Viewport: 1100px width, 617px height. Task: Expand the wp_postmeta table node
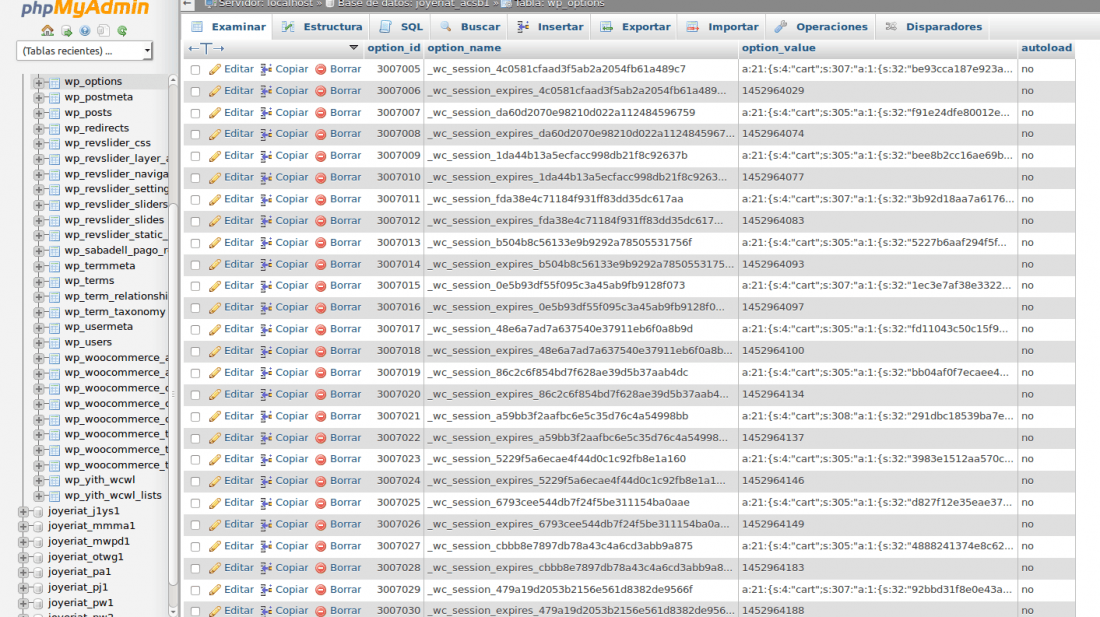tap(39, 97)
